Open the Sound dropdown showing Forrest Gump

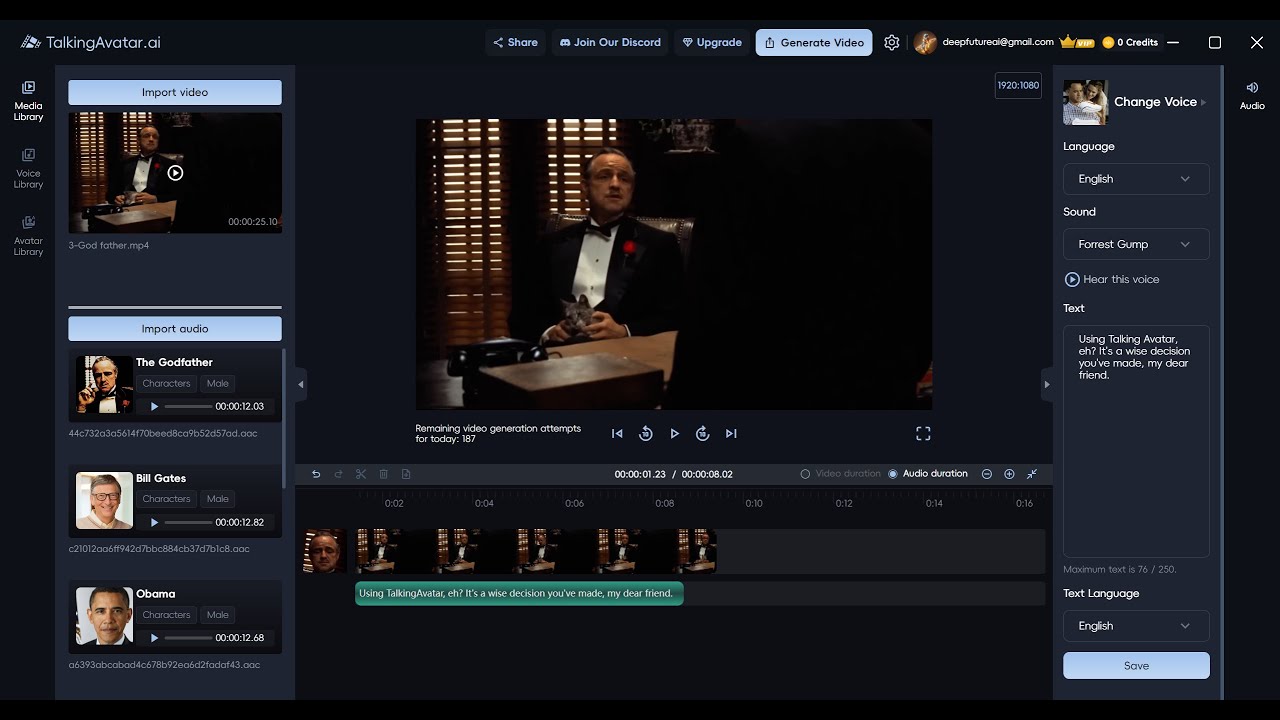click(x=1136, y=243)
